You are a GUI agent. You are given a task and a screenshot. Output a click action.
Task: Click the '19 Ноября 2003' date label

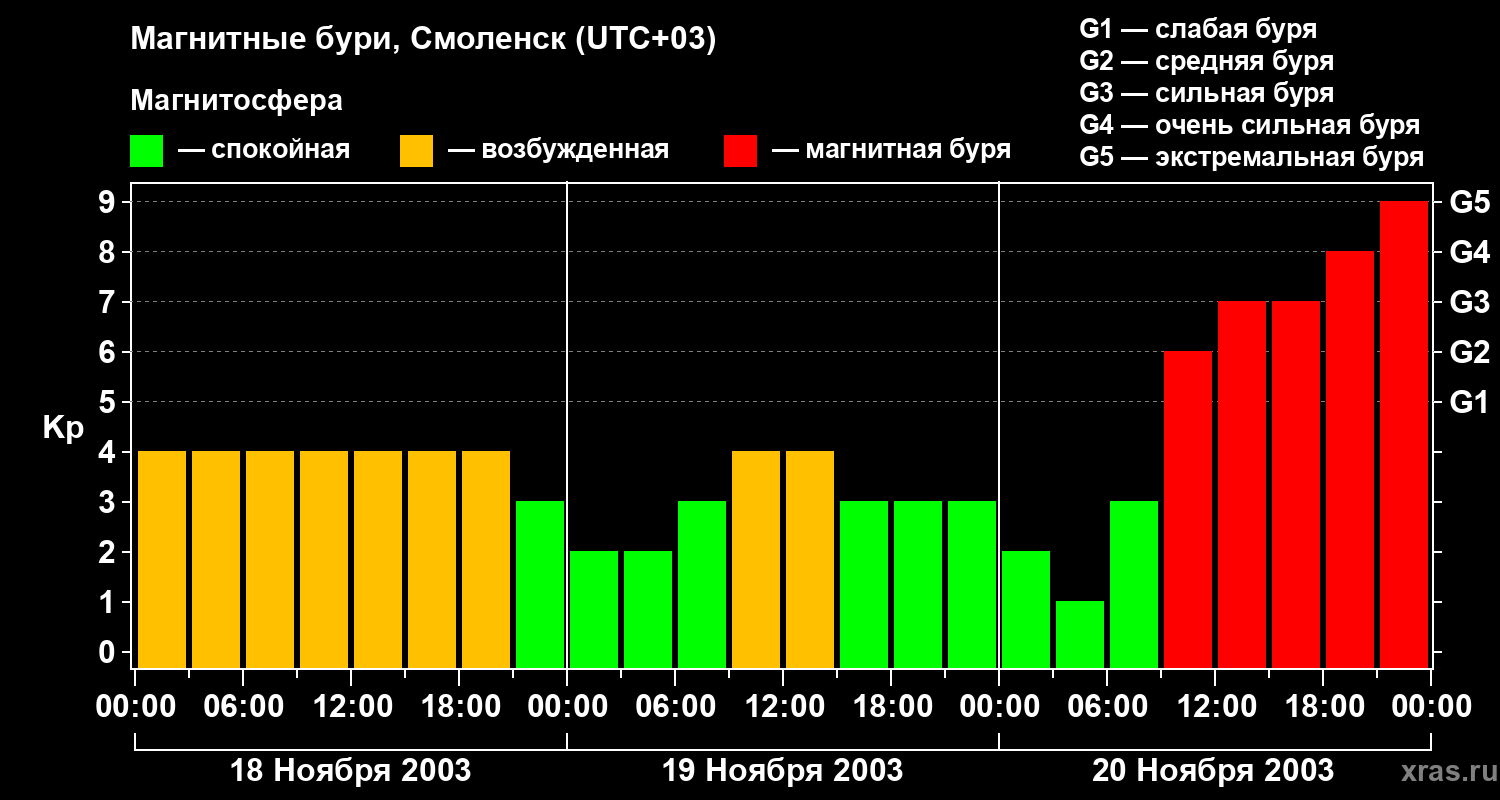pyautogui.click(x=782, y=771)
